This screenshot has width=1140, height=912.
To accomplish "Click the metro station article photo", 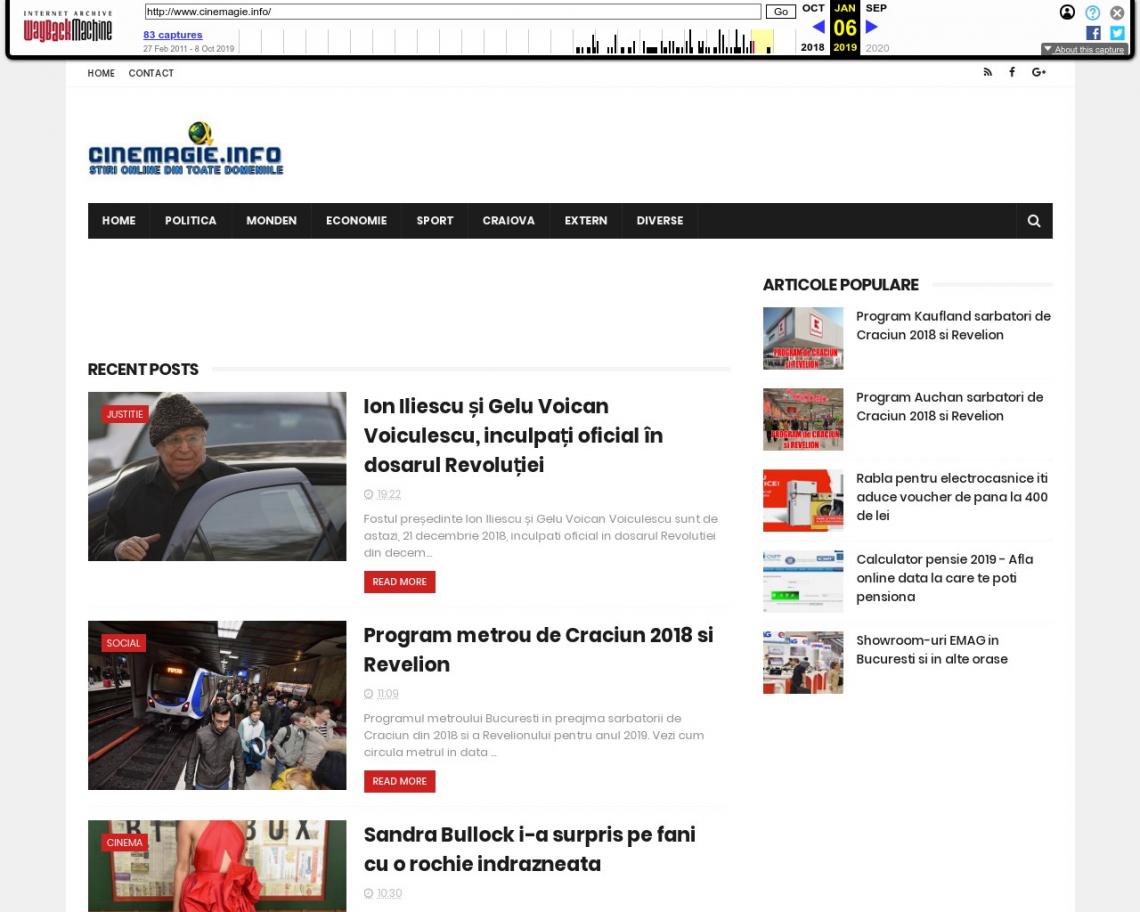I will point(217,705).
